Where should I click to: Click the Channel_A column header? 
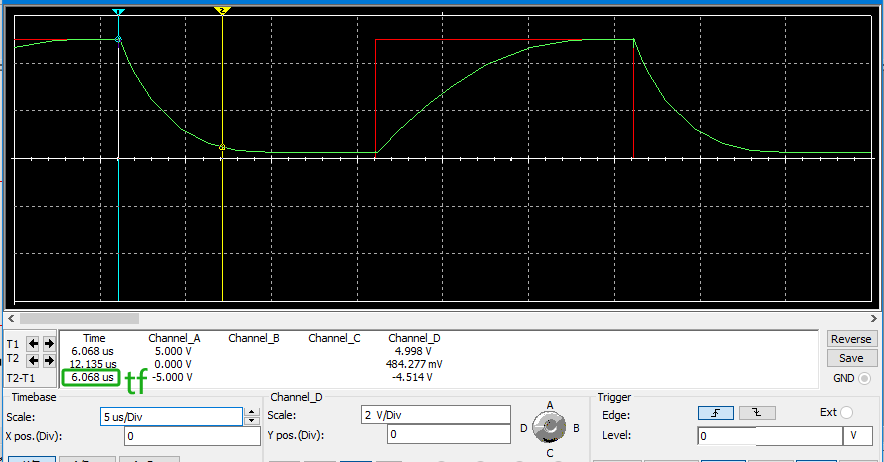pyautogui.click(x=174, y=338)
